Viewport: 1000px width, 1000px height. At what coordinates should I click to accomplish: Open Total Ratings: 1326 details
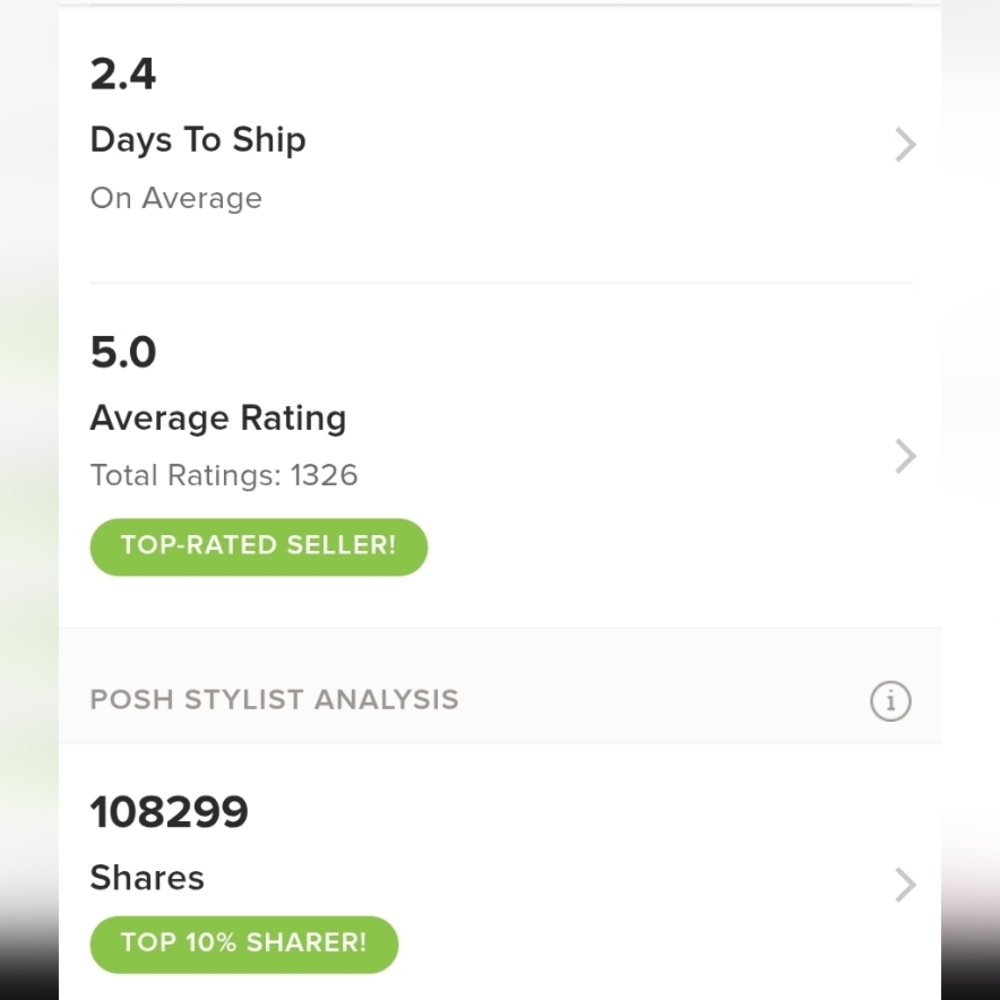224,476
